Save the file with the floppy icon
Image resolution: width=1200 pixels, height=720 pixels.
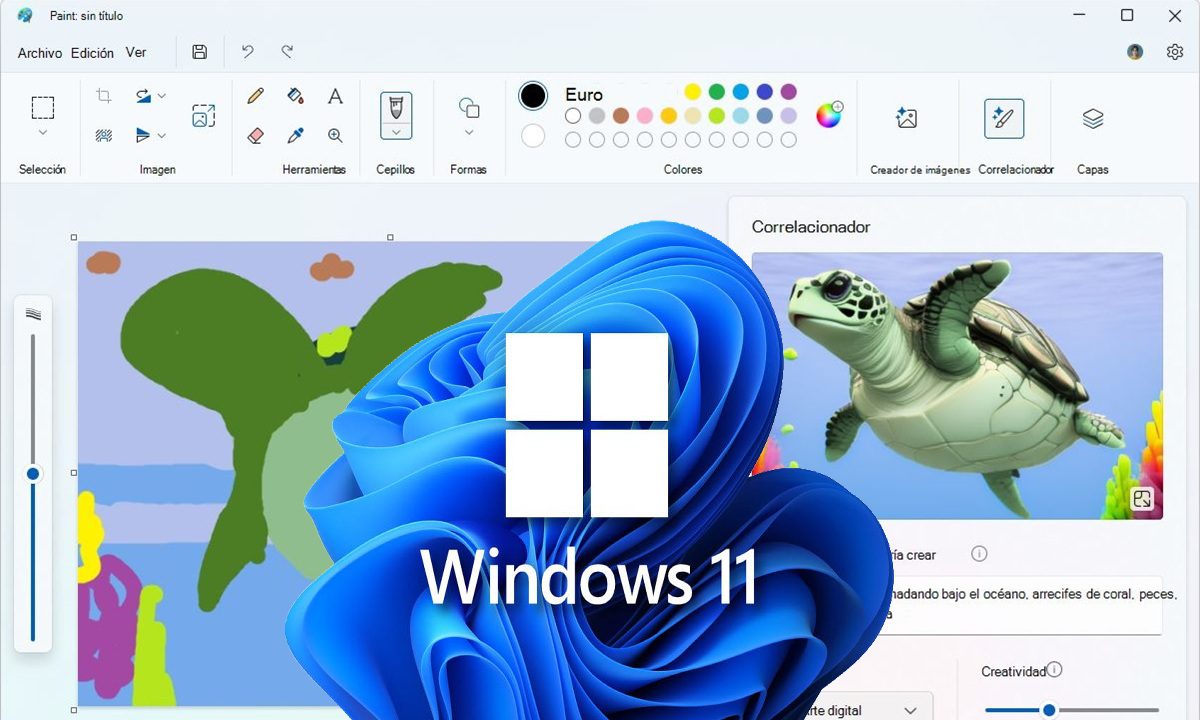(x=200, y=52)
